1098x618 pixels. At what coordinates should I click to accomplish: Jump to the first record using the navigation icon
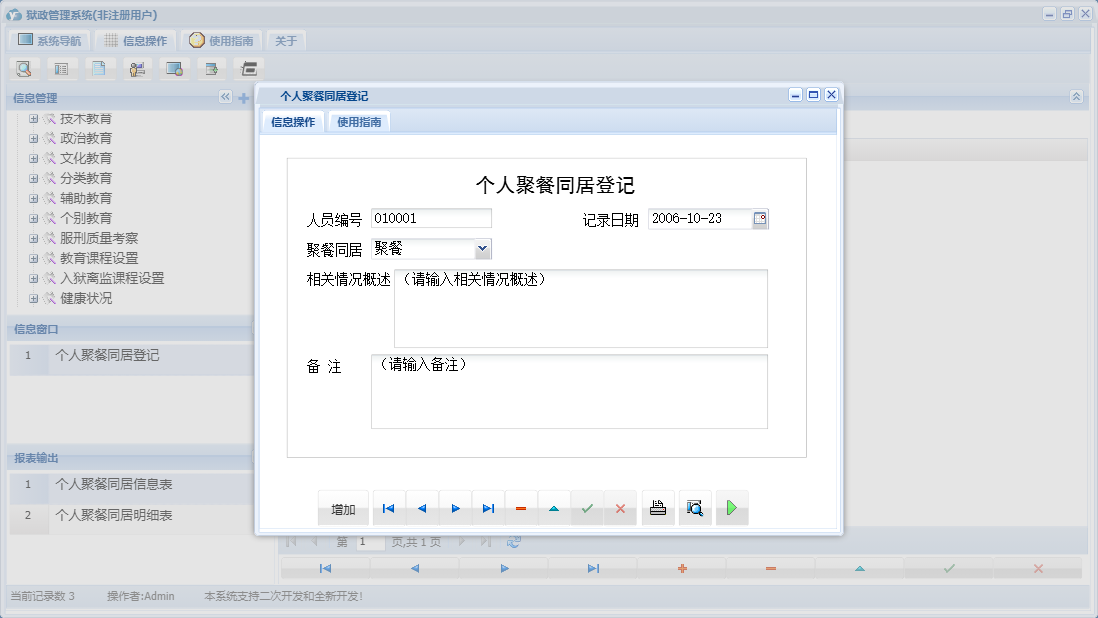point(388,507)
